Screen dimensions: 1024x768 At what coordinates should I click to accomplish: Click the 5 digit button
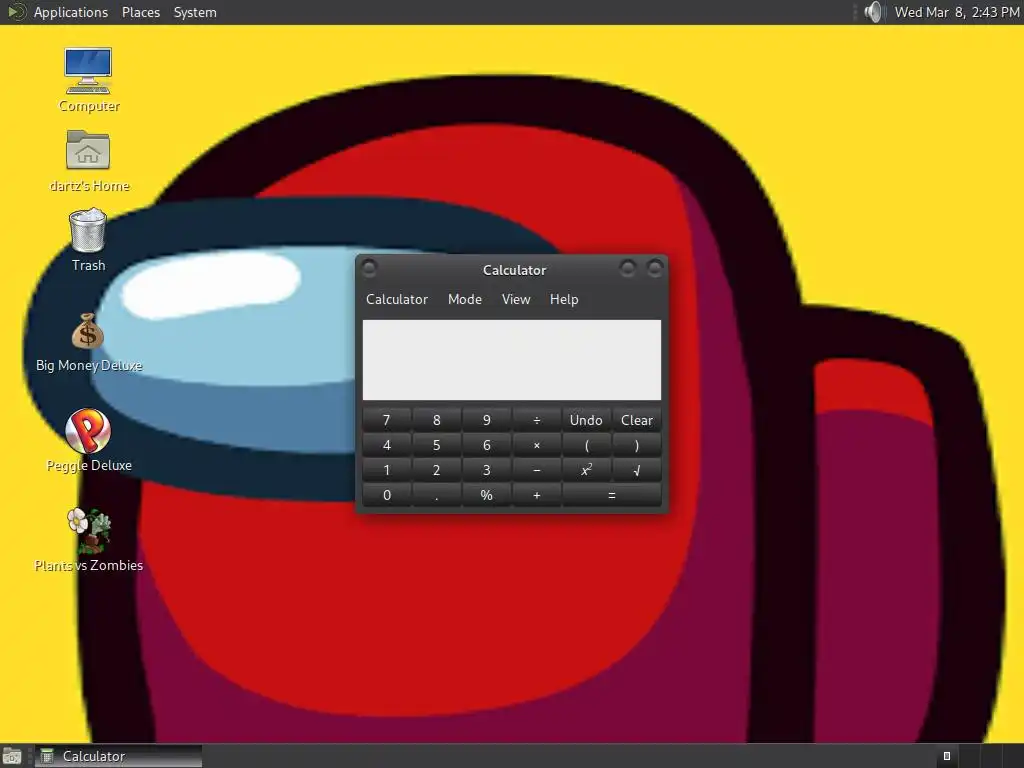(x=436, y=445)
